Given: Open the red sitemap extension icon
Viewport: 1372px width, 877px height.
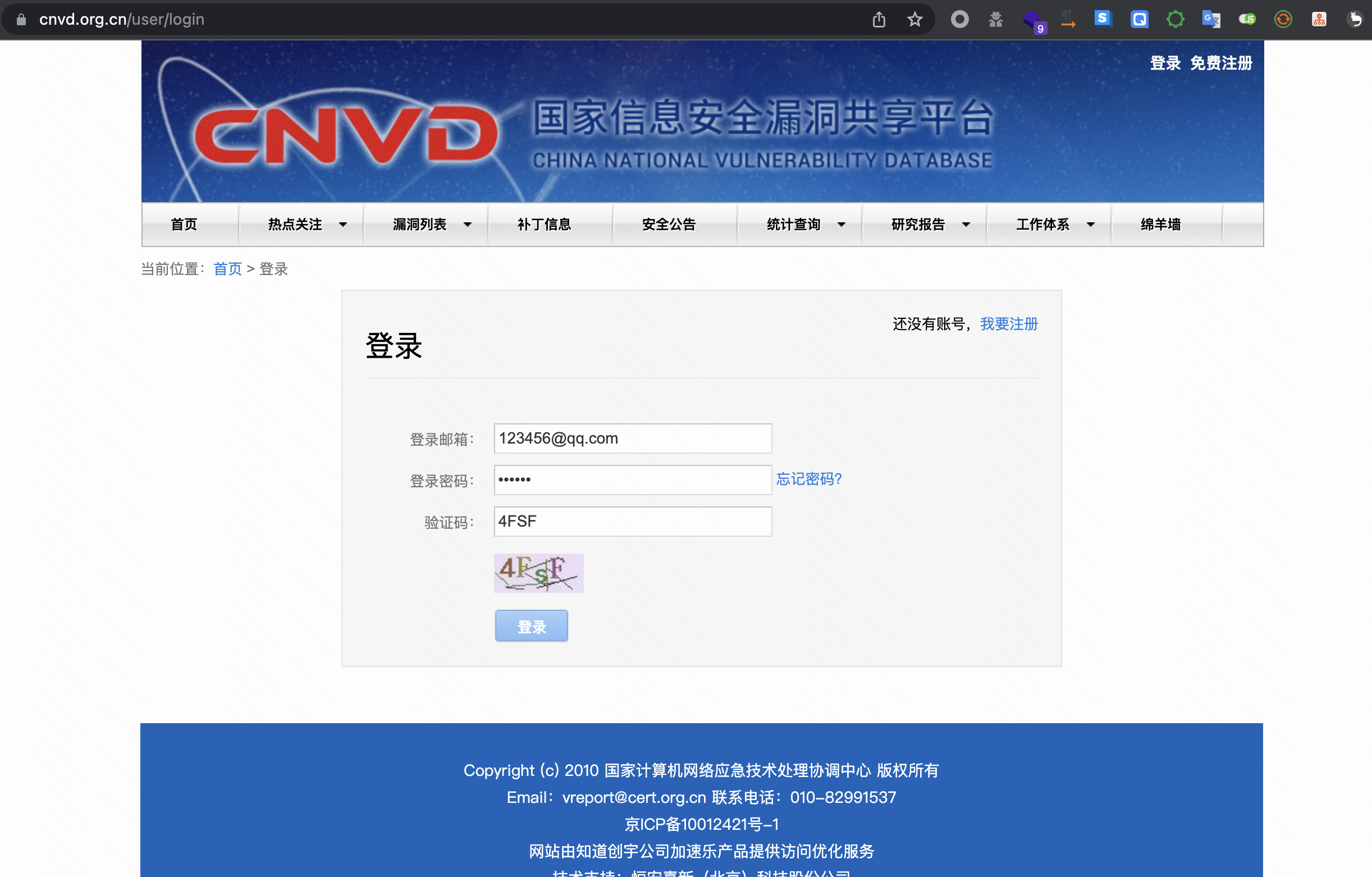Looking at the screenshot, I should coord(1319,20).
